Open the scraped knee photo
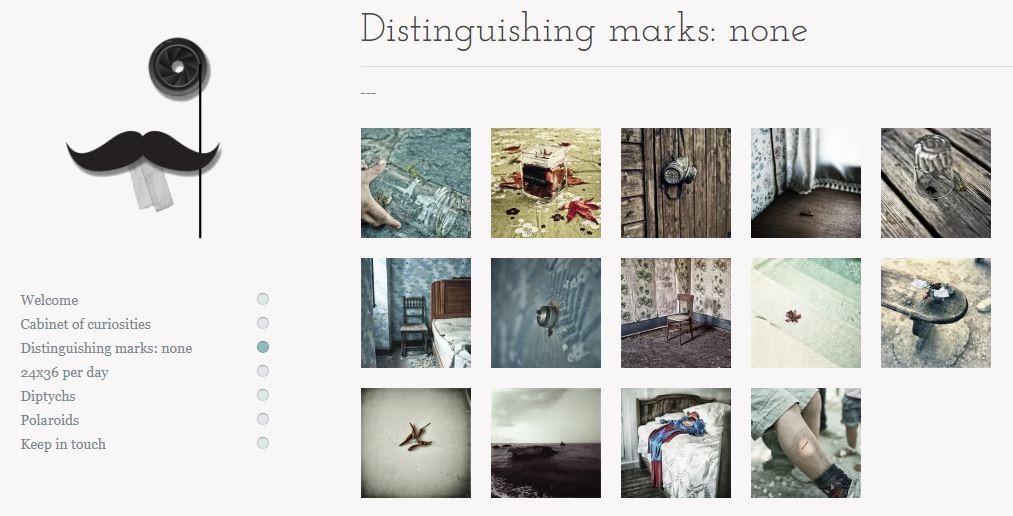The height and width of the screenshot is (516, 1013). click(x=806, y=443)
